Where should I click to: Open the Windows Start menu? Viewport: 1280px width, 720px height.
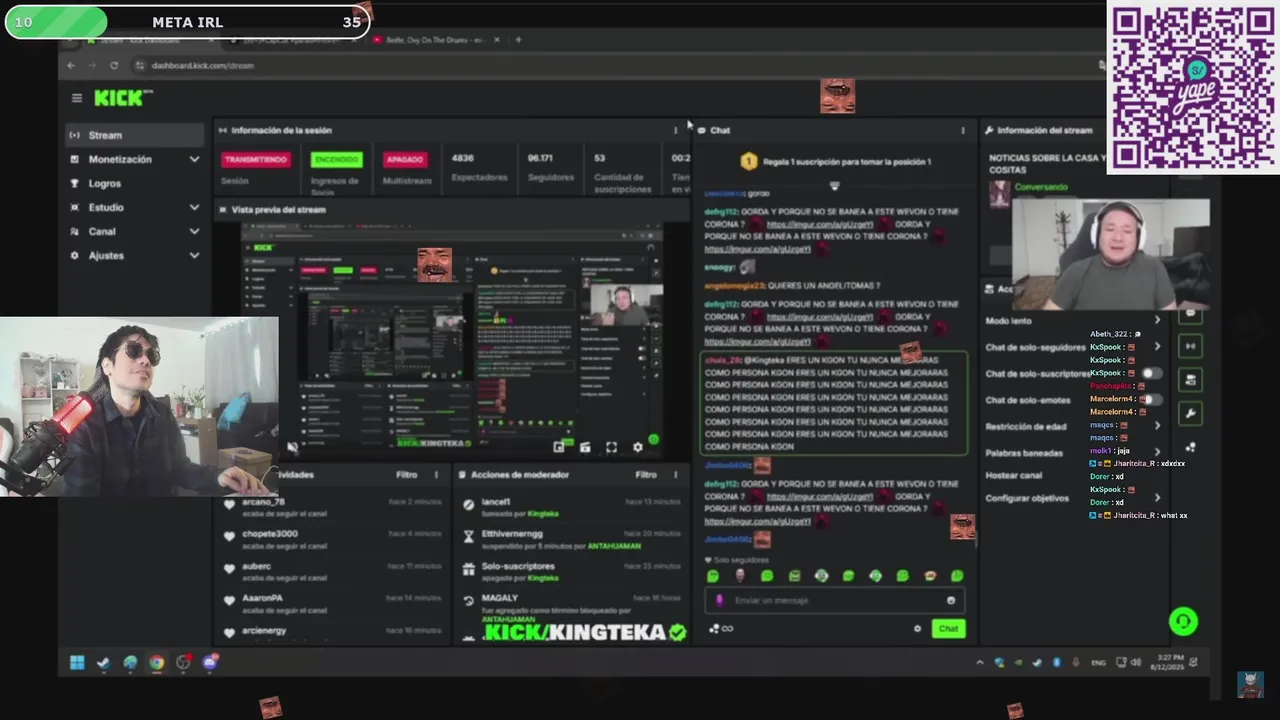point(77,662)
